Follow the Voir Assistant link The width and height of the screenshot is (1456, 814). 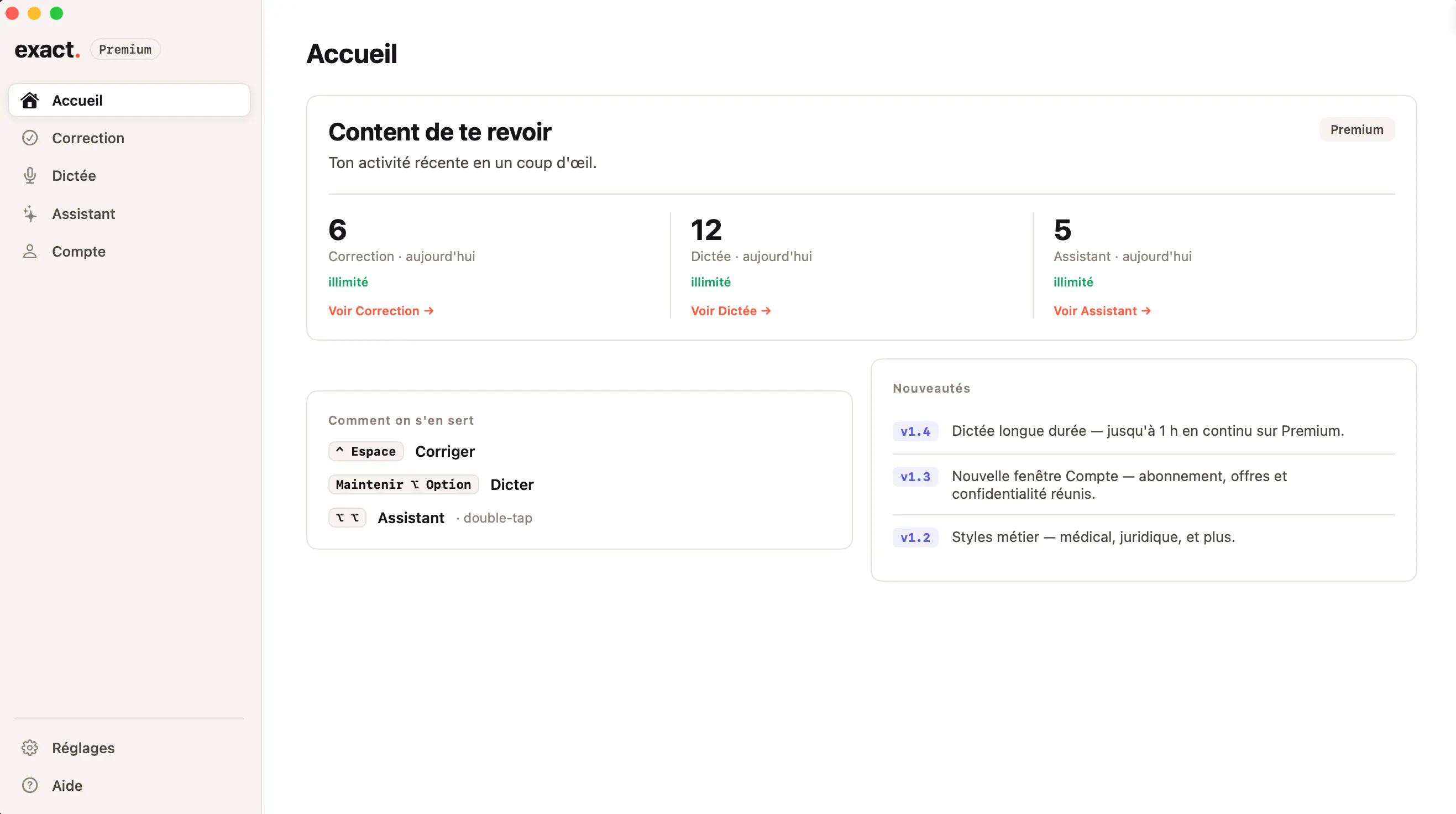tap(1102, 311)
